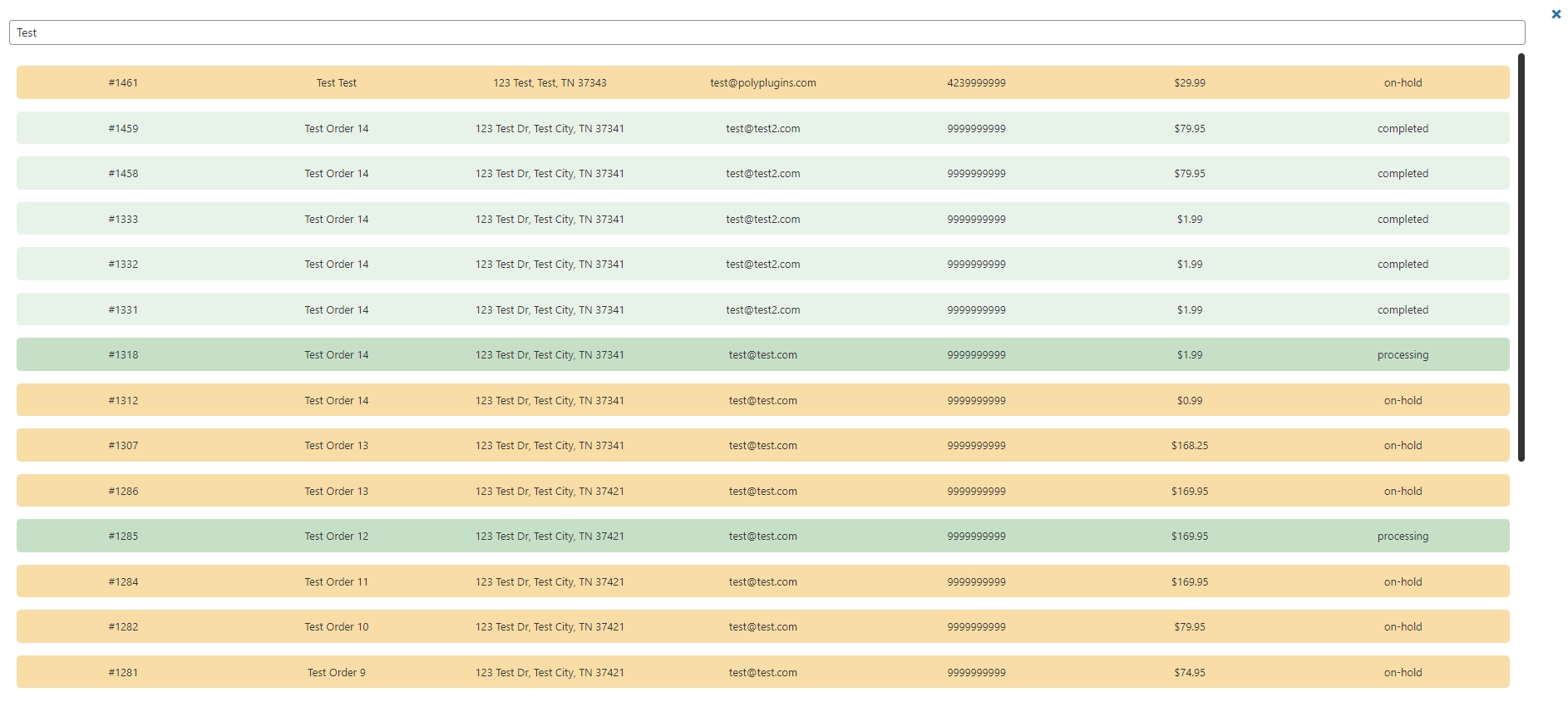Screen dimensions: 1568x722
Task: Click address in order #1318 row
Action: pyautogui.click(x=550, y=354)
